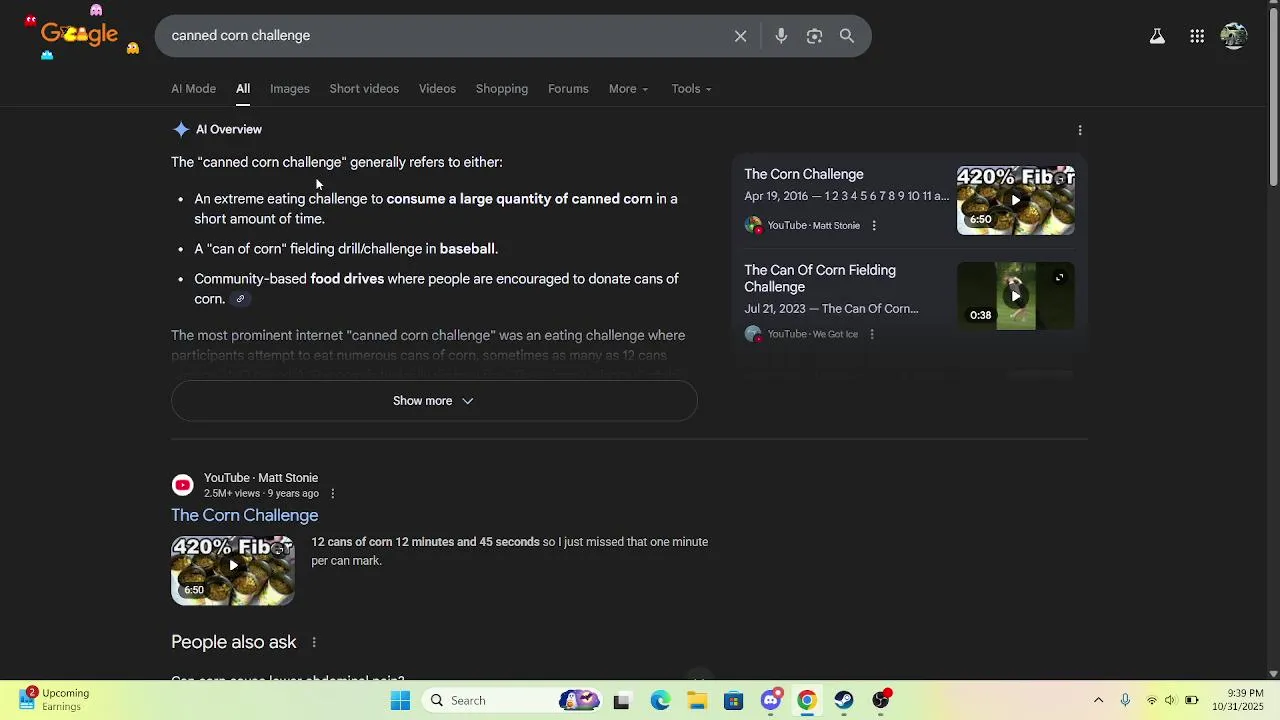This screenshot has height=720, width=1280.
Task: Click the Chrome icon on the taskbar
Action: pyautogui.click(x=807, y=701)
